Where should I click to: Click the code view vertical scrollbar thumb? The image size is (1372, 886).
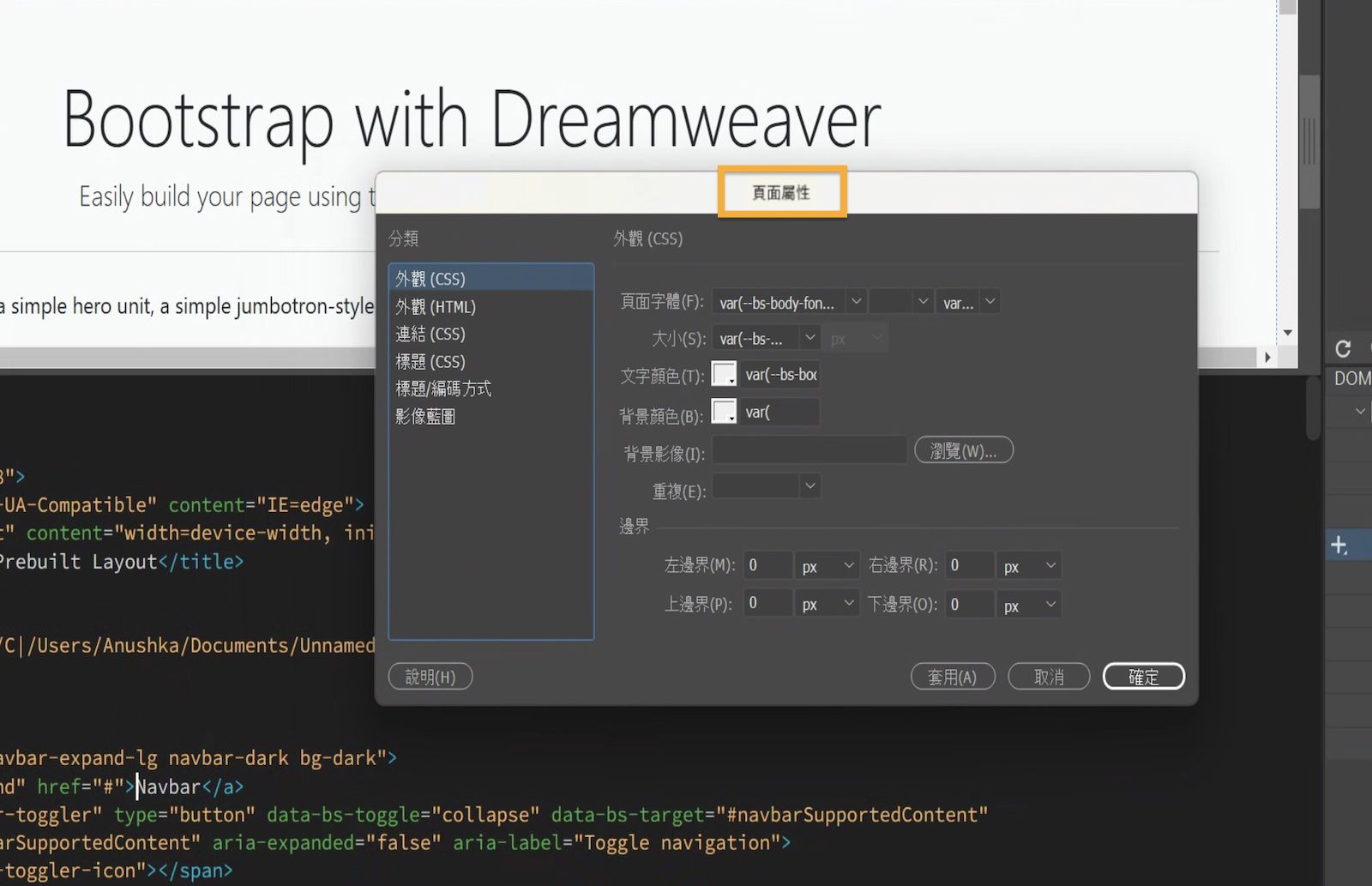tap(1313, 408)
